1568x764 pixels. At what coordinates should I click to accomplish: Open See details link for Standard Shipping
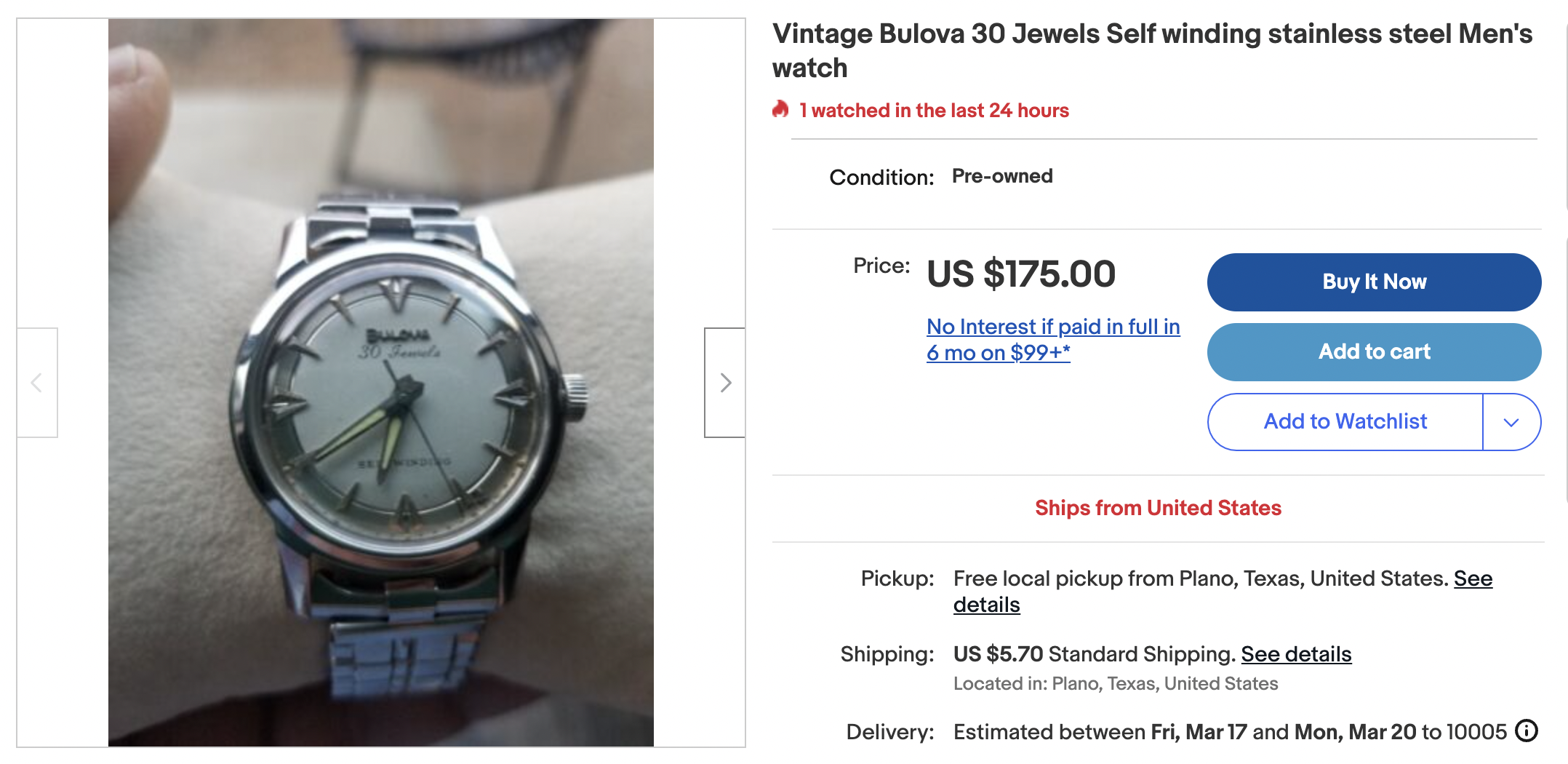[1296, 654]
